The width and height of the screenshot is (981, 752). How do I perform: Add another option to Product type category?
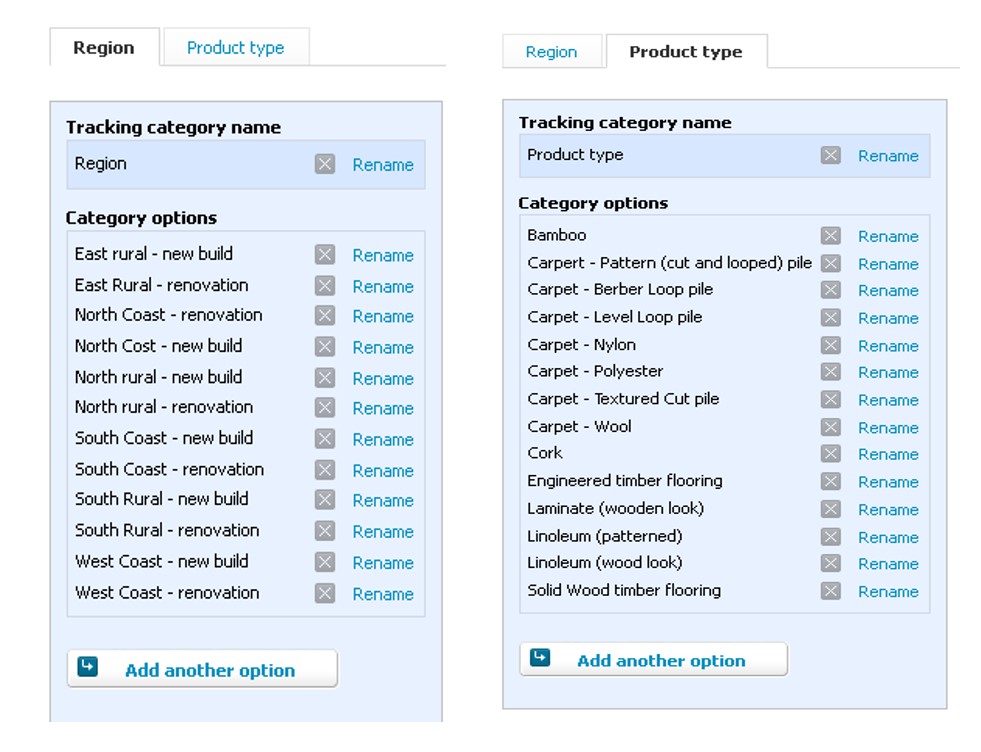coord(654,660)
